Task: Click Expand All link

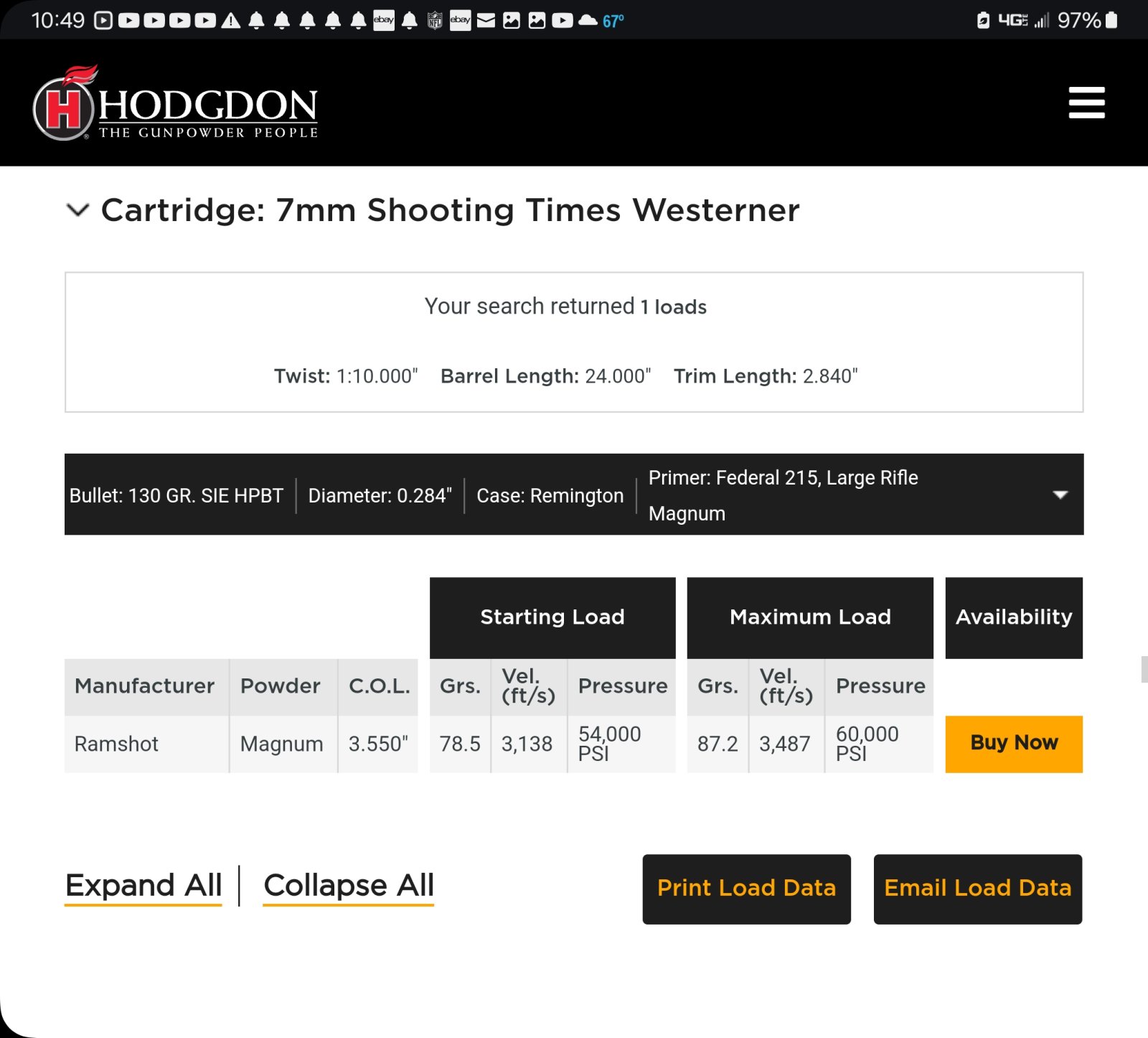Action: coord(143,887)
